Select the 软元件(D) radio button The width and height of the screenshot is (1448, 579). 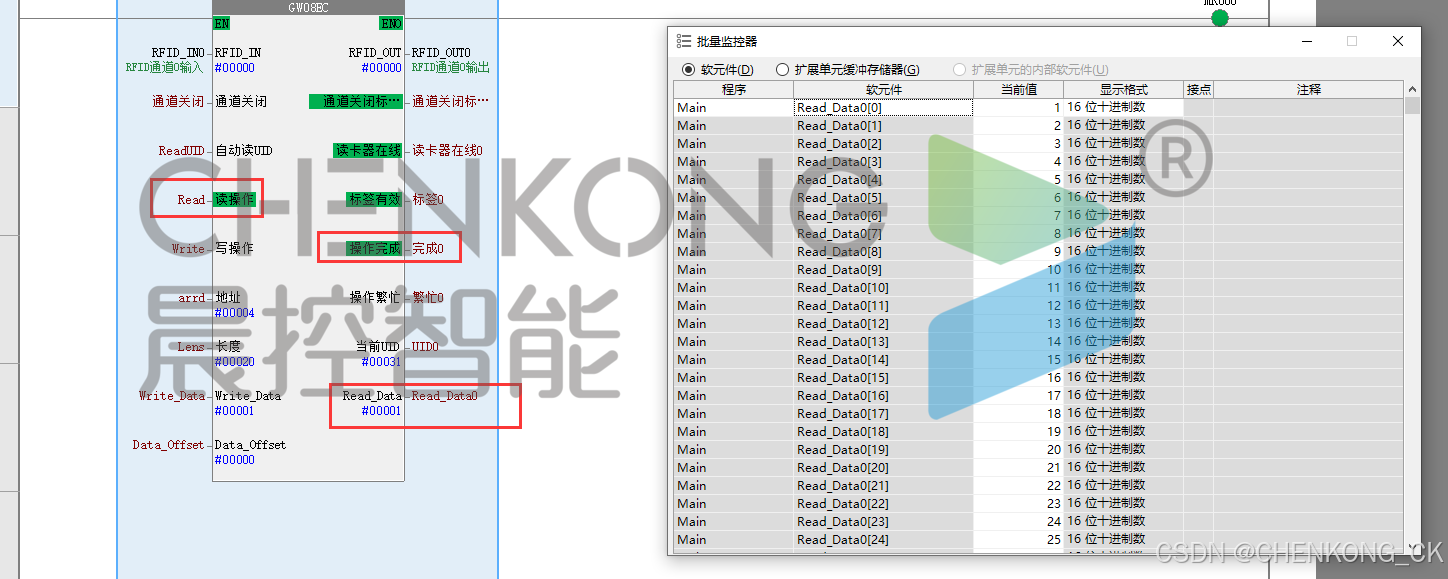(688, 70)
